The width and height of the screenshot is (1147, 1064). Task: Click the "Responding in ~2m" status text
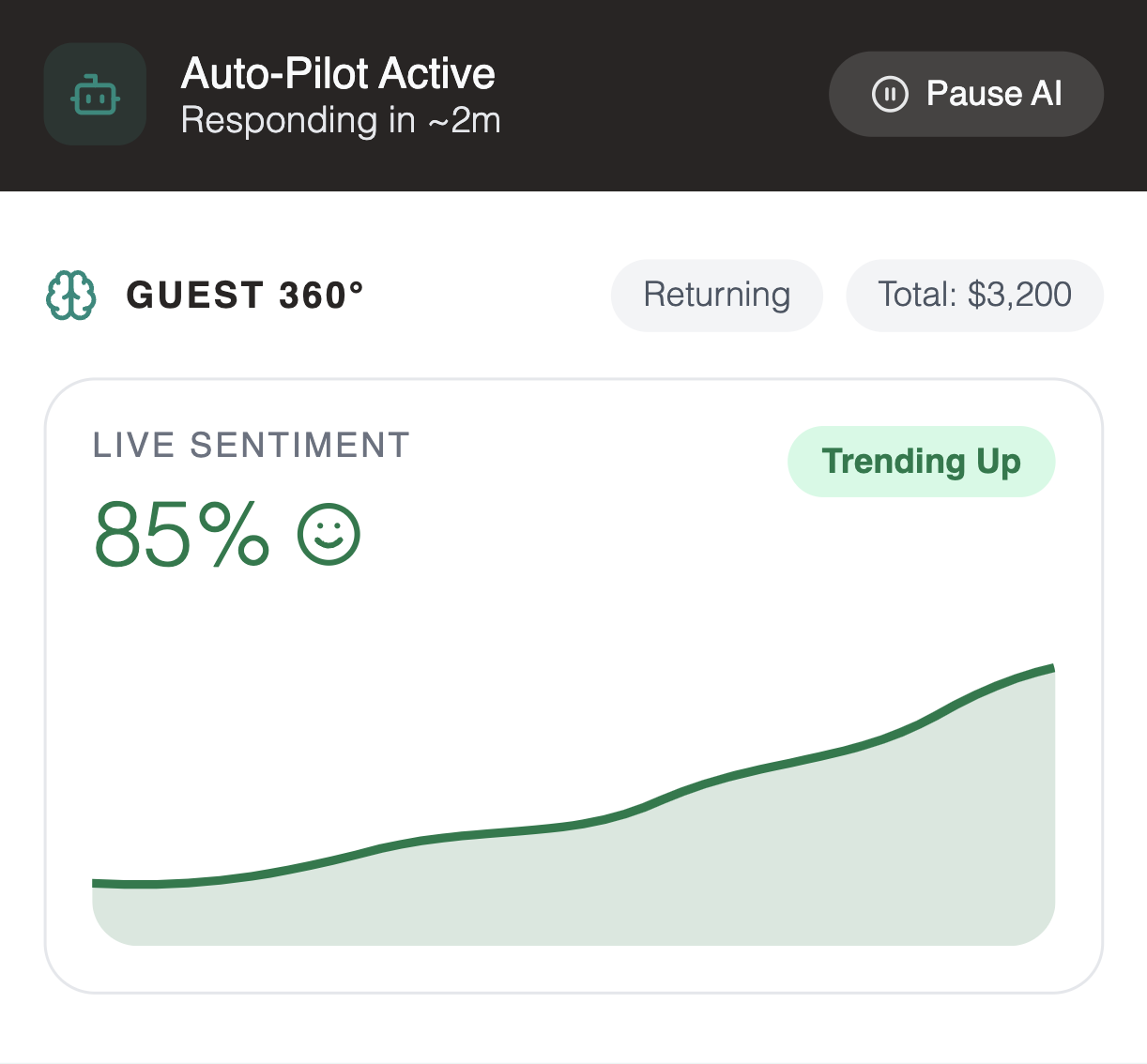click(x=341, y=121)
